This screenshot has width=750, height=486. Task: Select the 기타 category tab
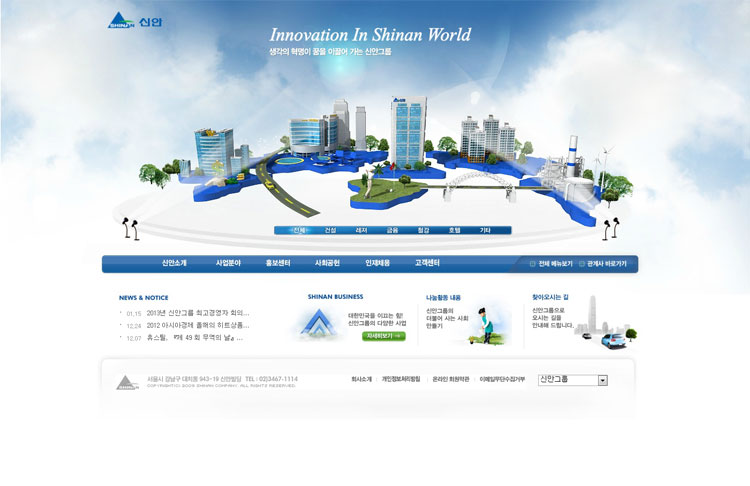(x=485, y=230)
